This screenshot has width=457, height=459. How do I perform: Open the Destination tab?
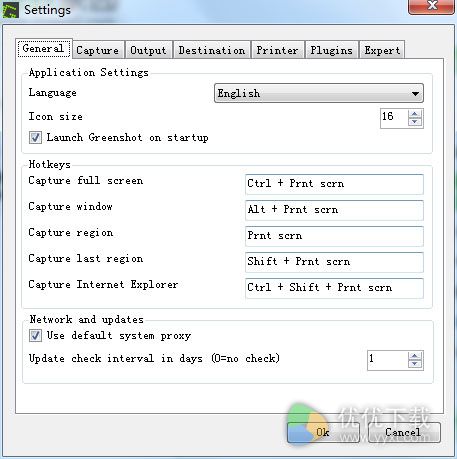coord(212,50)
